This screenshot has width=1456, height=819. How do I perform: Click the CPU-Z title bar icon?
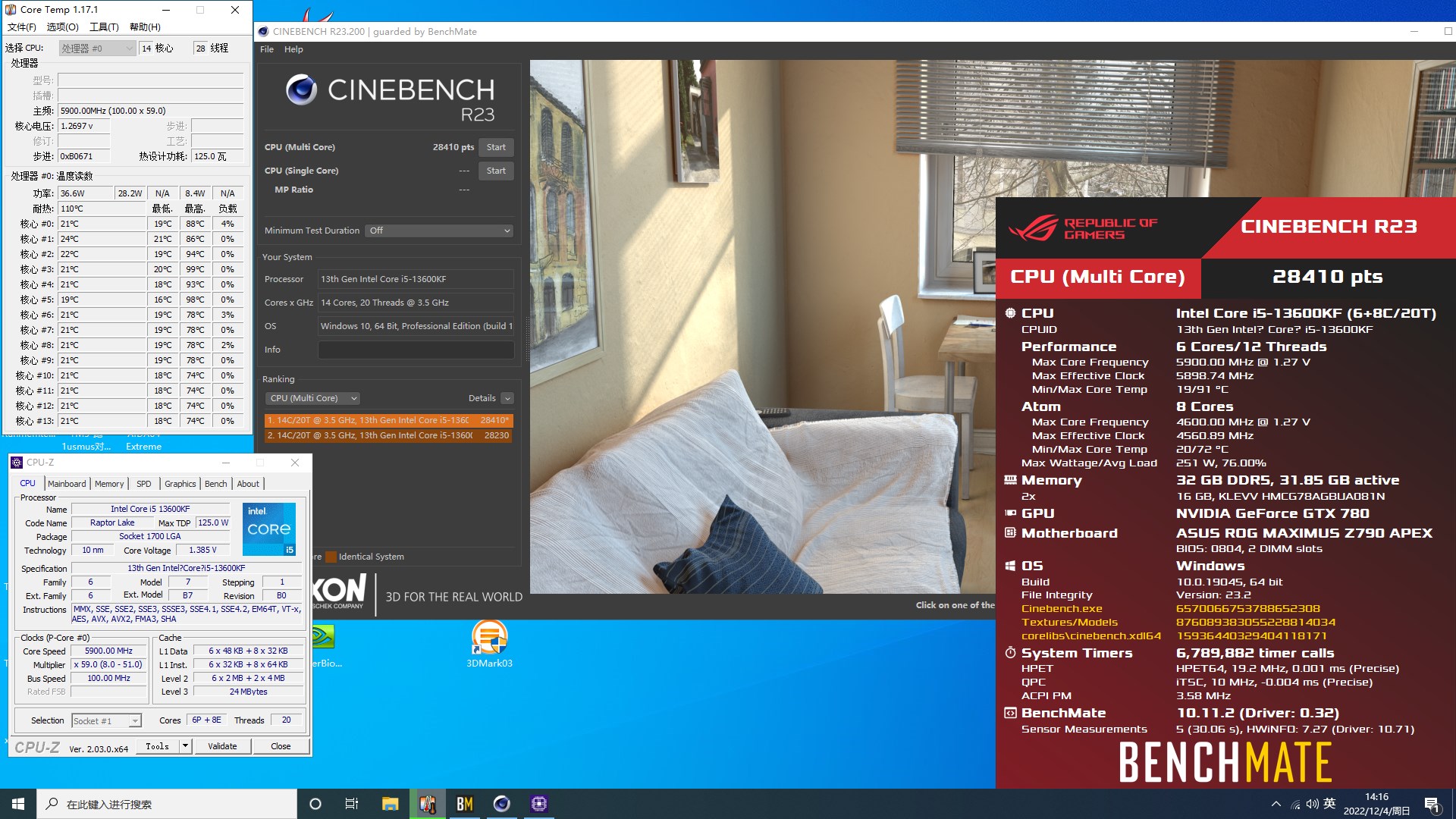coord(17,463)
